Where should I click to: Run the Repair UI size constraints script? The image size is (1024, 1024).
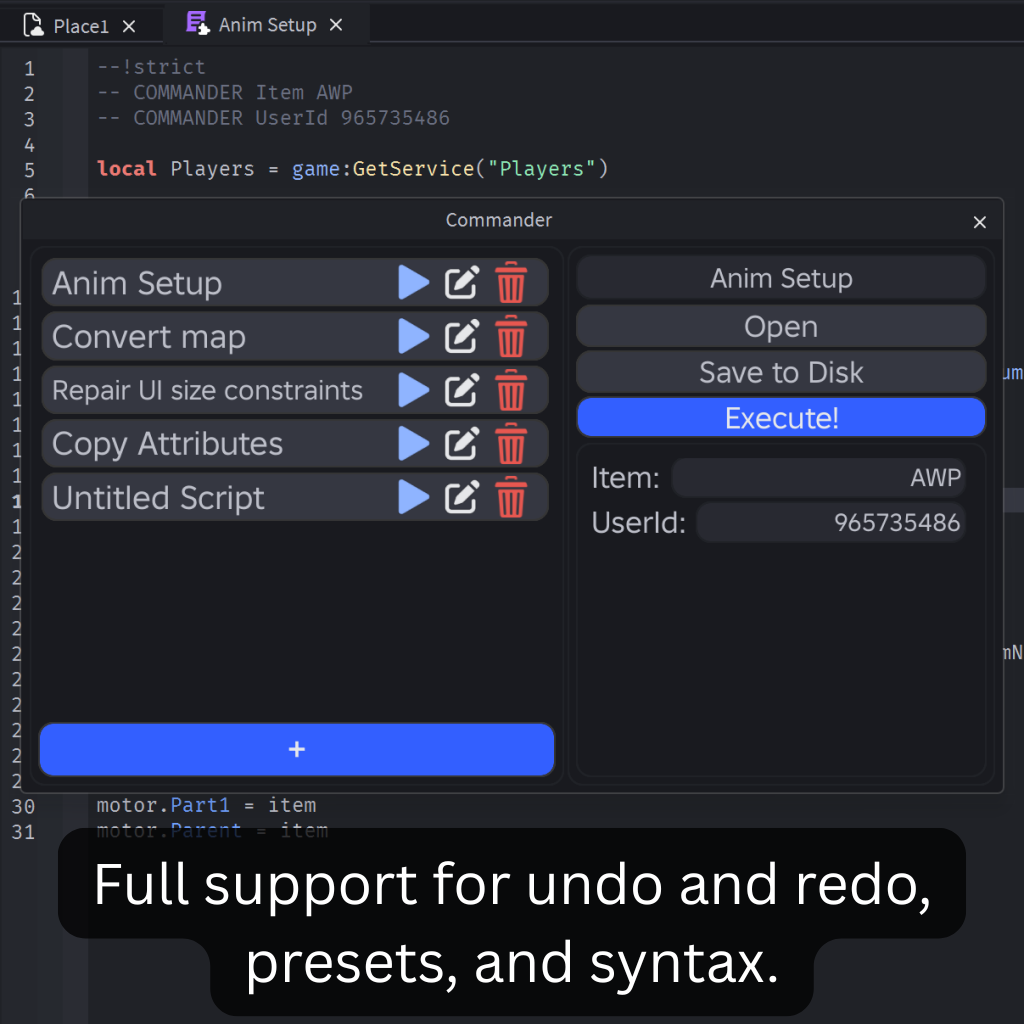(x=413, y=390)
